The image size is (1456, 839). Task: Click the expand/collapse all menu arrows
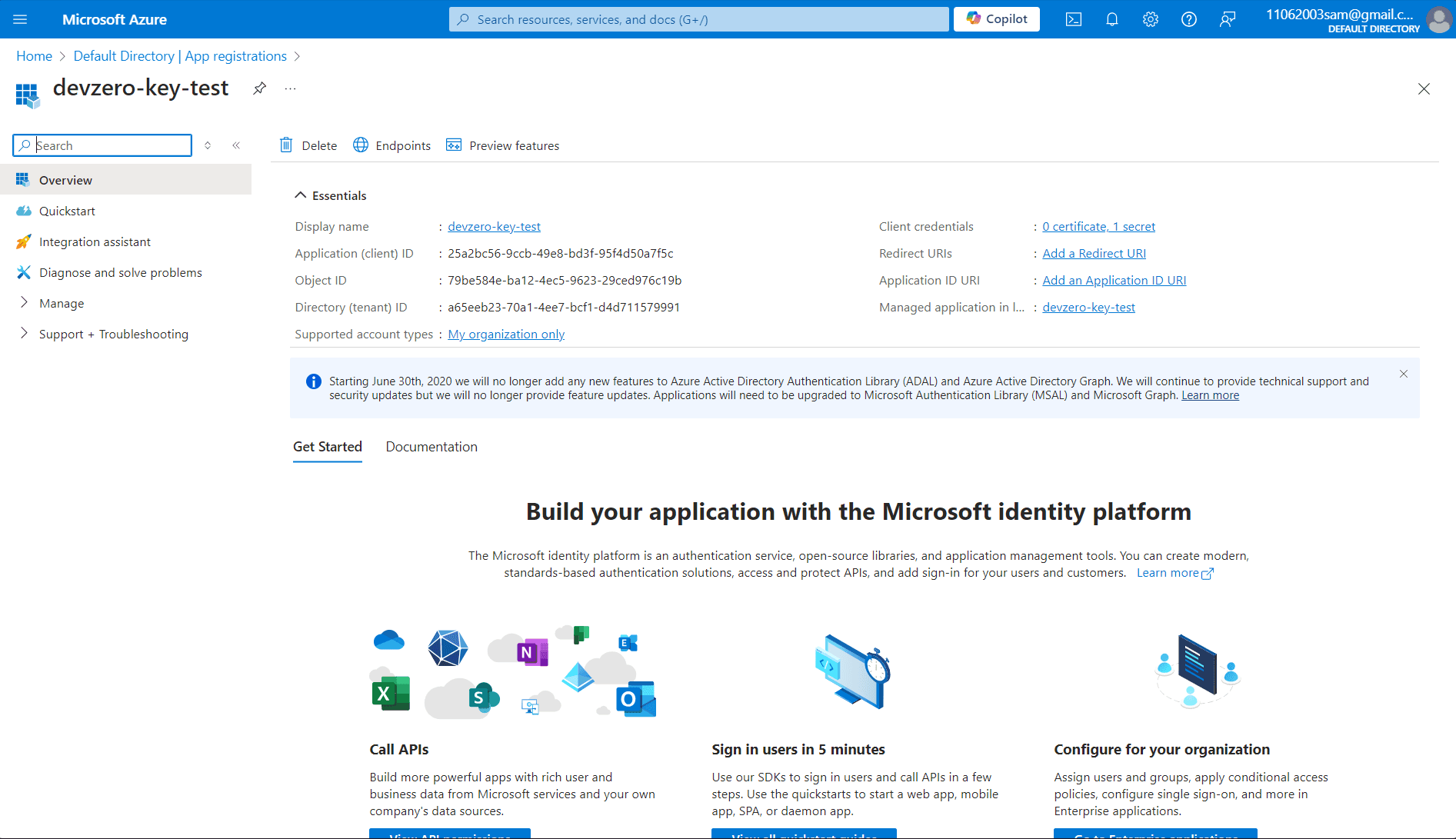(x=208, y=145)
